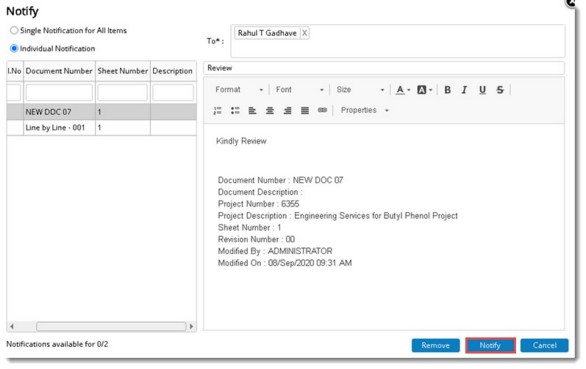Viewport: 586px width, 369px height.
Task: Toggle Underline text formatting
Action: [x=482, y=90]
